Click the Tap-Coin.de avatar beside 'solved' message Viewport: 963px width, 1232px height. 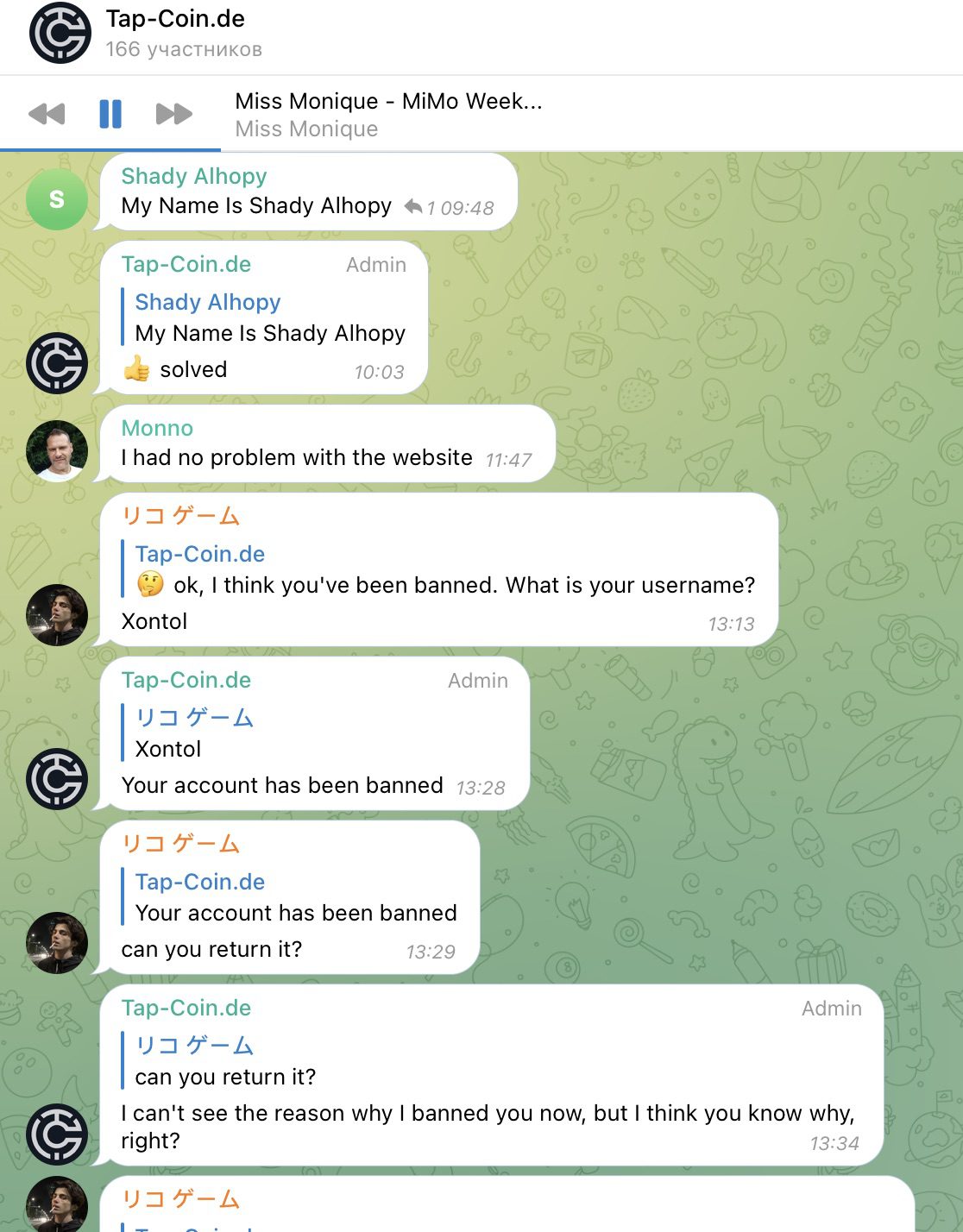(x=57, y=363)
